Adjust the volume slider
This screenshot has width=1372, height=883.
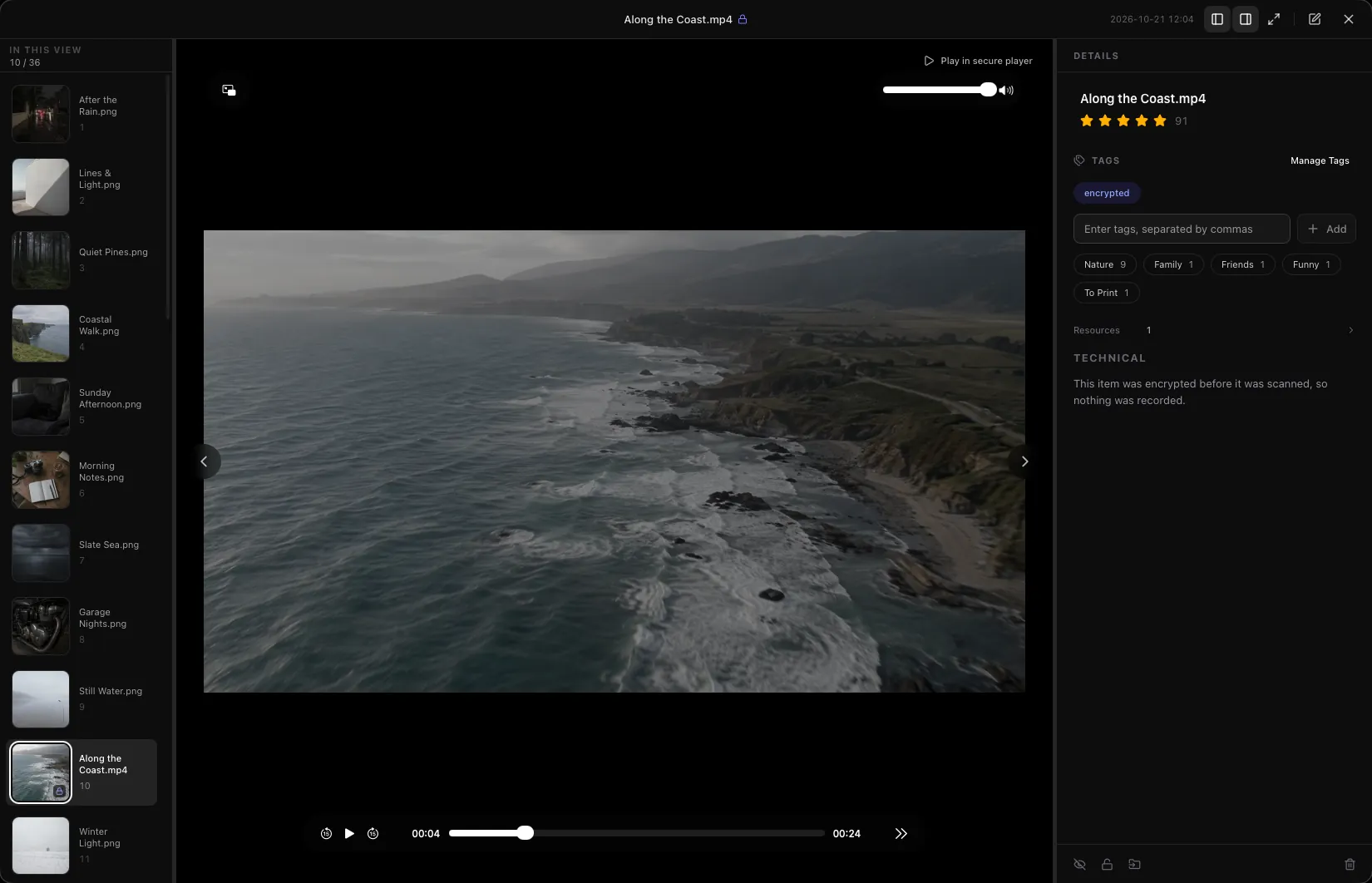coord(939,90)
